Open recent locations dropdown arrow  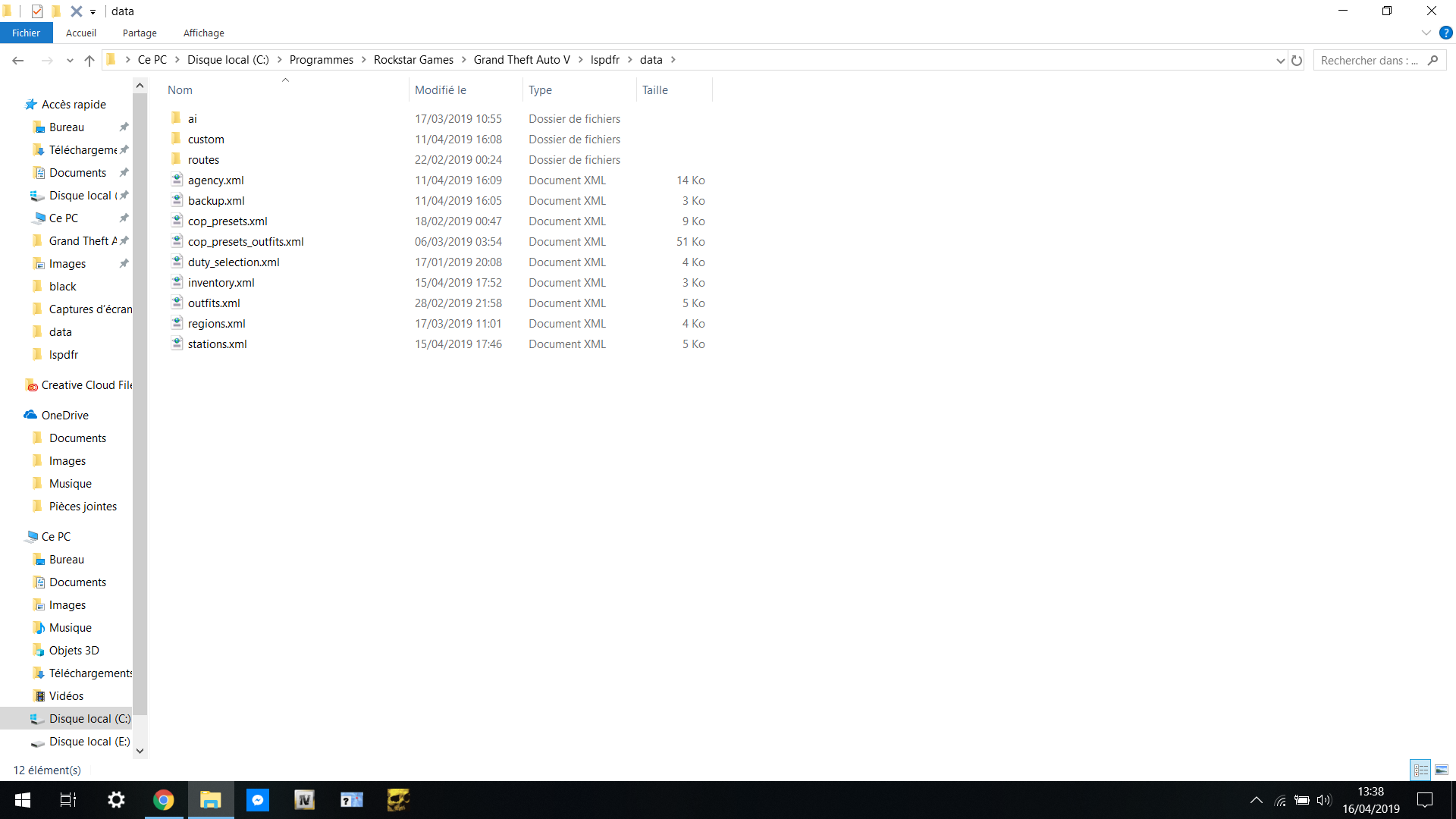pyautogui.click(x=70, y=61)
